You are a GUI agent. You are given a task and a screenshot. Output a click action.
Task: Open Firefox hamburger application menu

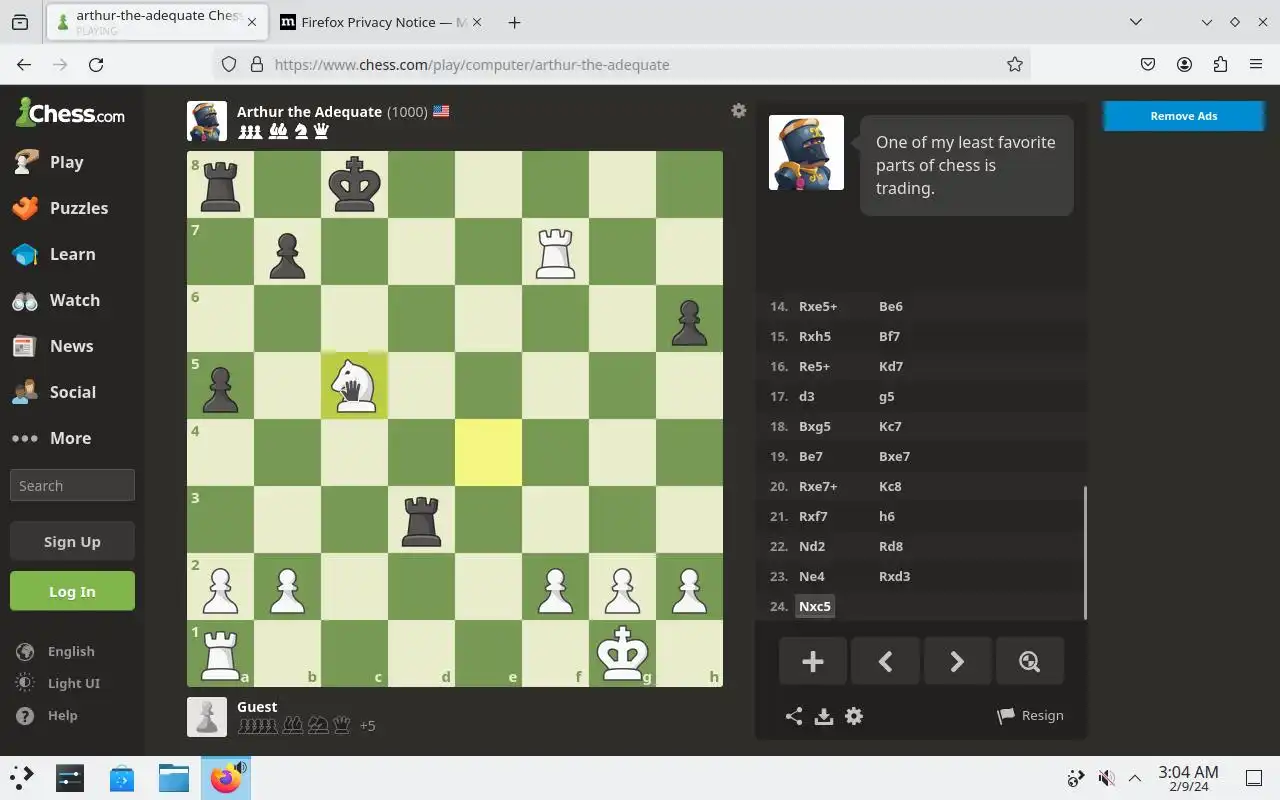1256,64
